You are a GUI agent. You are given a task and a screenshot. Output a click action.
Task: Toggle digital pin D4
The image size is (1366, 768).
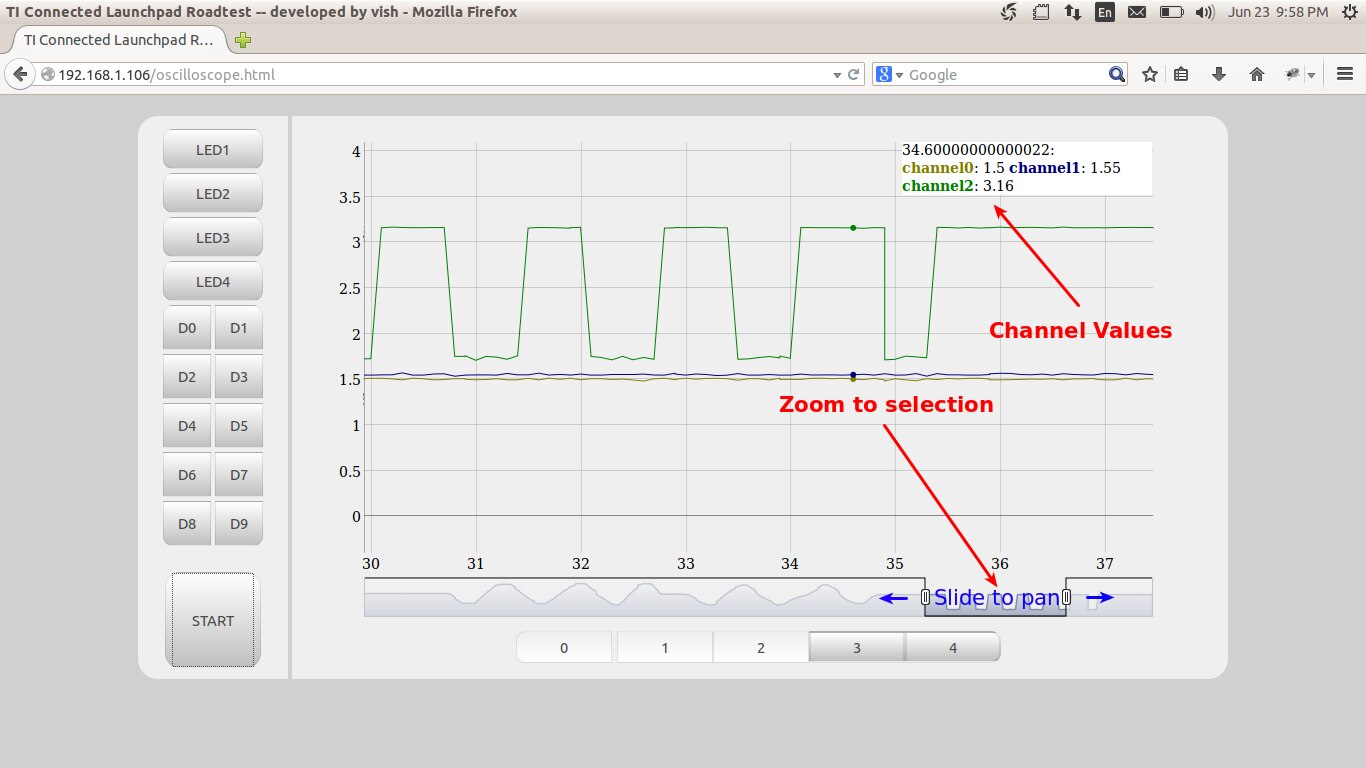pyautogui.click(x=187, y=426)
